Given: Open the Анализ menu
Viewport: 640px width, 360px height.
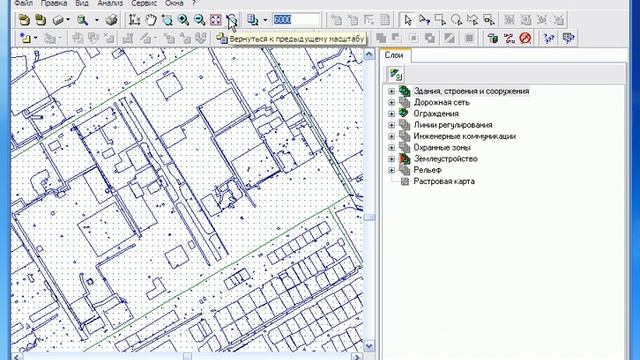Looking at the screenshot, I should [x=110, y=3].
